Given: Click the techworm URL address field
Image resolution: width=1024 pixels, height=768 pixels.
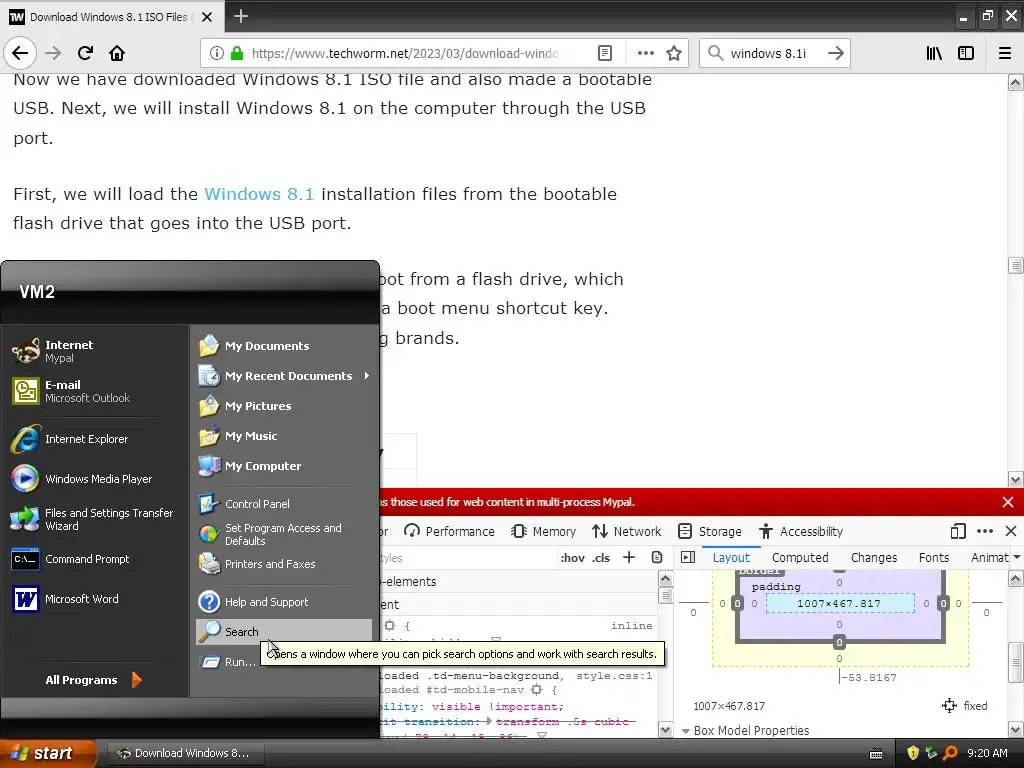Looking at the screenshot, I should pos(405,53).
